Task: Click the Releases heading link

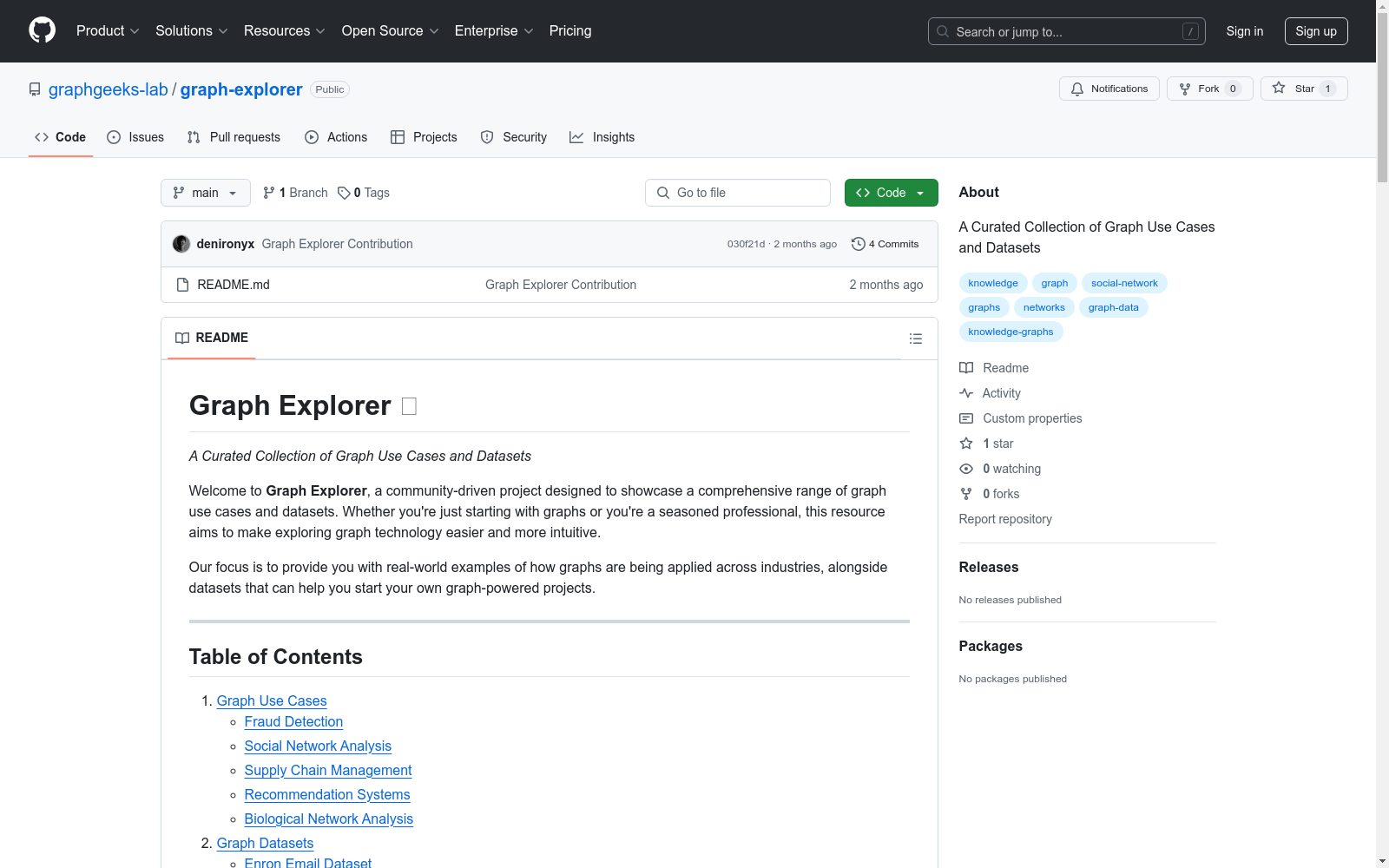Action: (989, 568)
